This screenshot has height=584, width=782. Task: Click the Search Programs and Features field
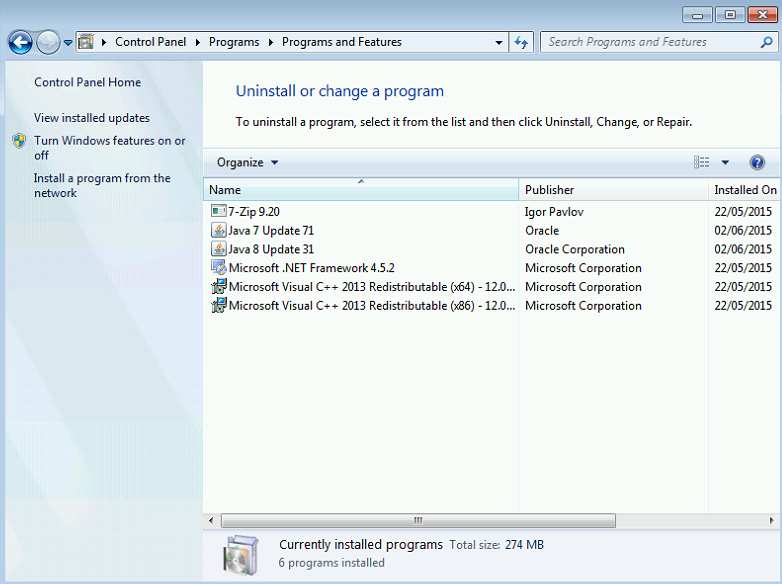651,42
